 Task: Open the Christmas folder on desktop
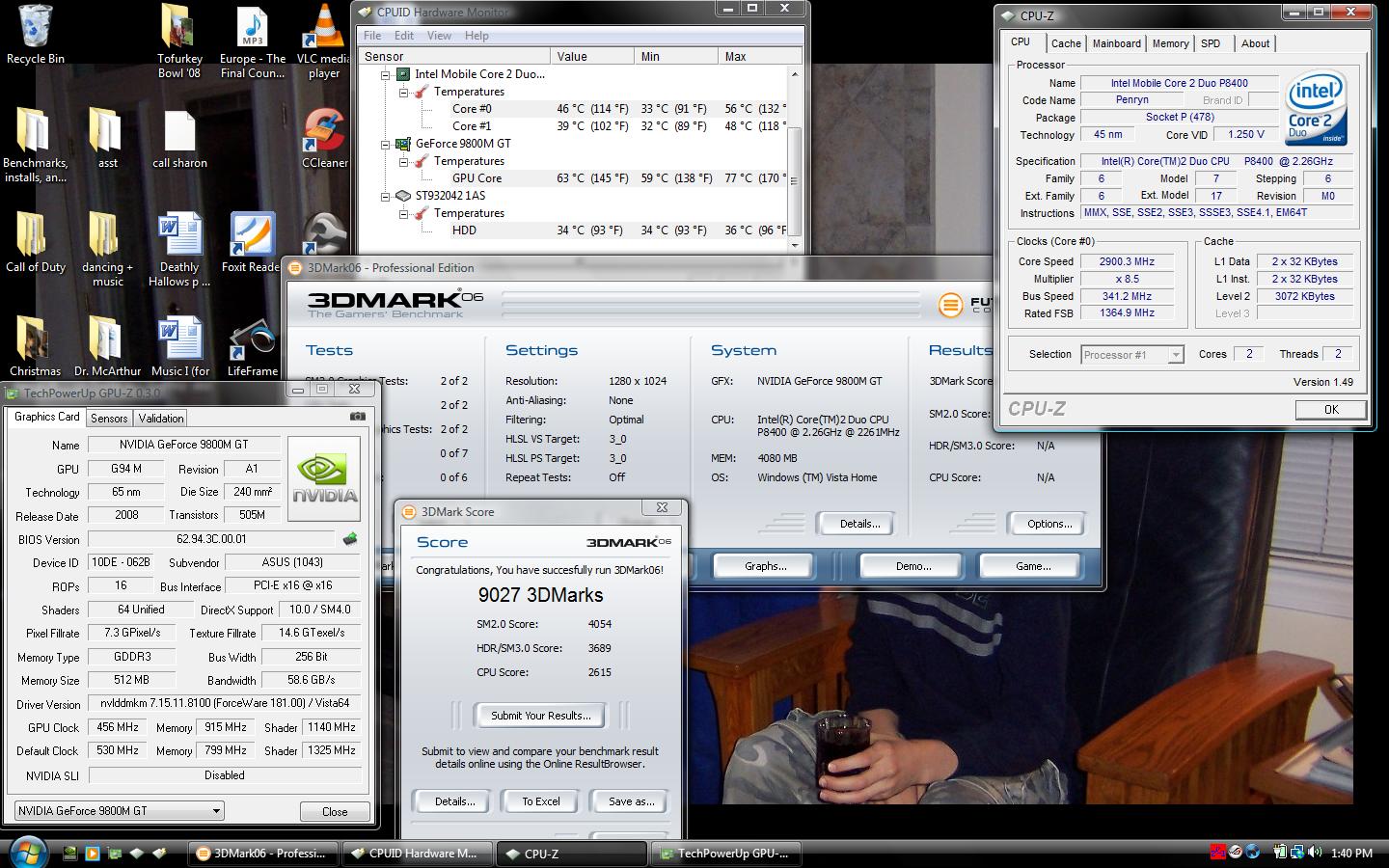tap(35, 347)
